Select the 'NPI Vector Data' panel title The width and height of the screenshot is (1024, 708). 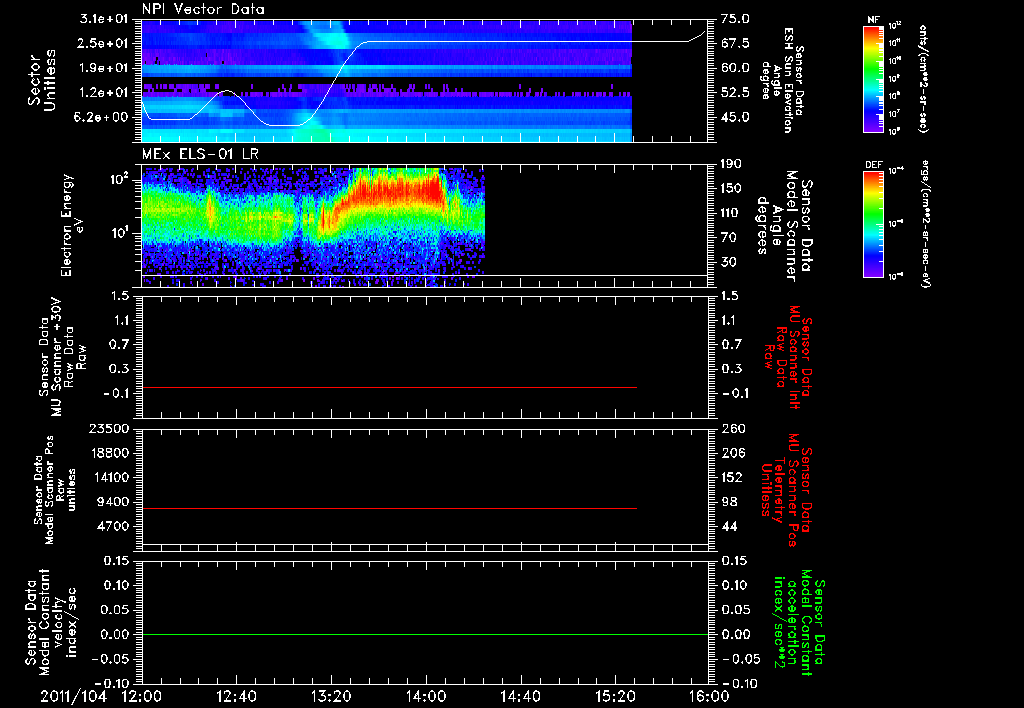tap(203, 9)
